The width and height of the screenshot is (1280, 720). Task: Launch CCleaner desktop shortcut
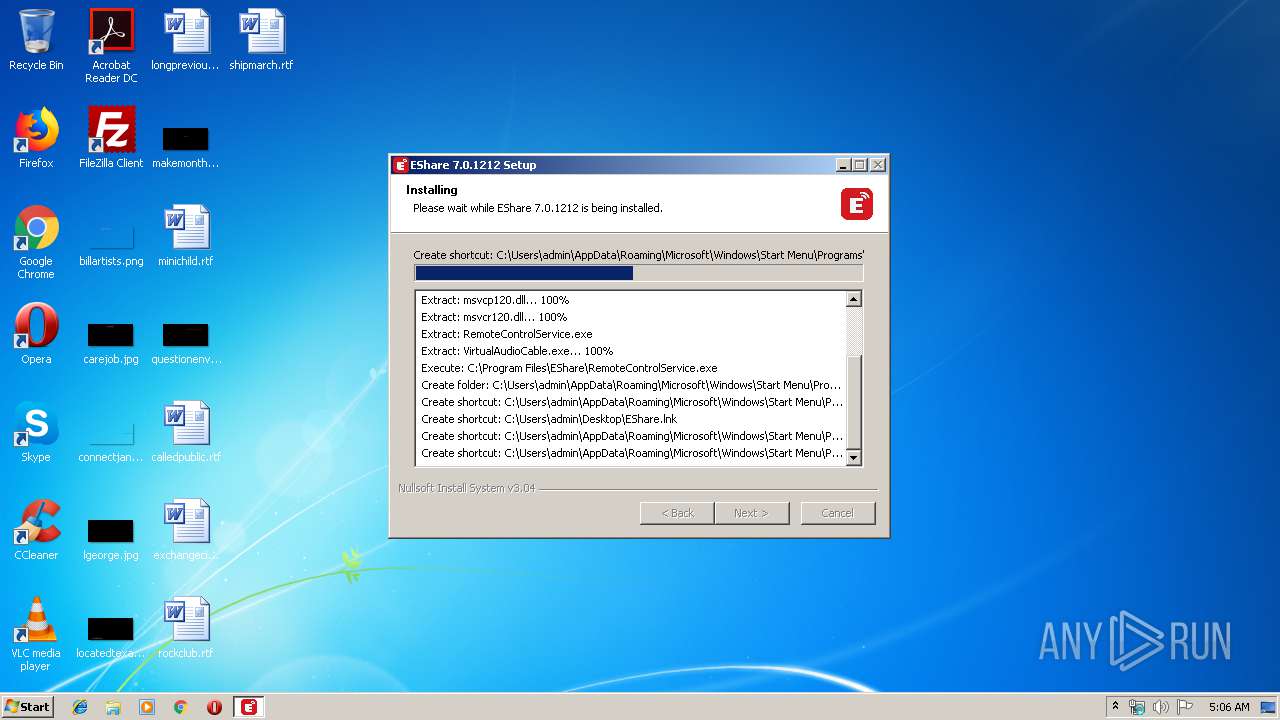(36, 530)
